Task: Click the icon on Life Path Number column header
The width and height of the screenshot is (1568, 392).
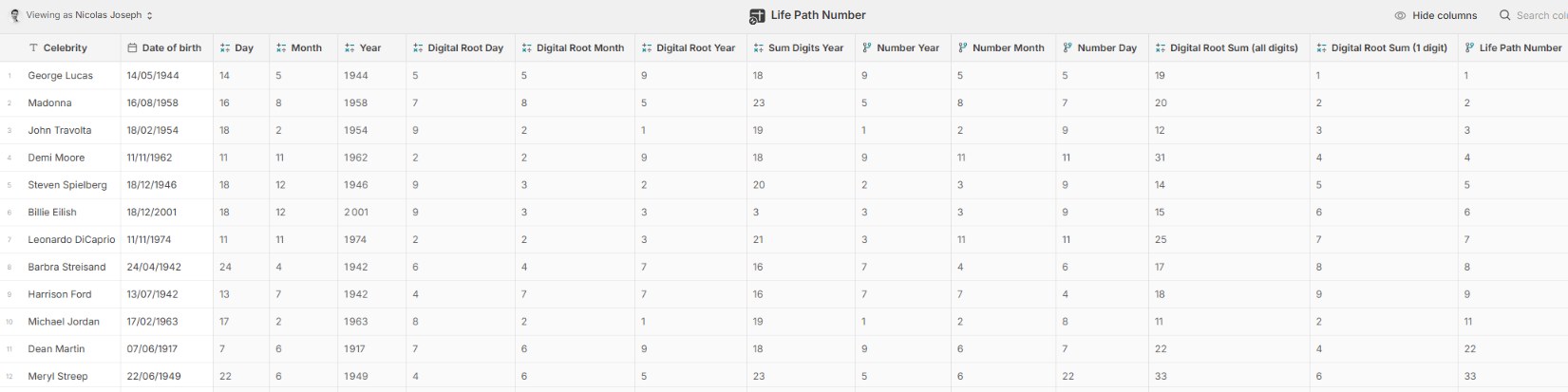Action: pyautogui.click(x=1469, y=47)
